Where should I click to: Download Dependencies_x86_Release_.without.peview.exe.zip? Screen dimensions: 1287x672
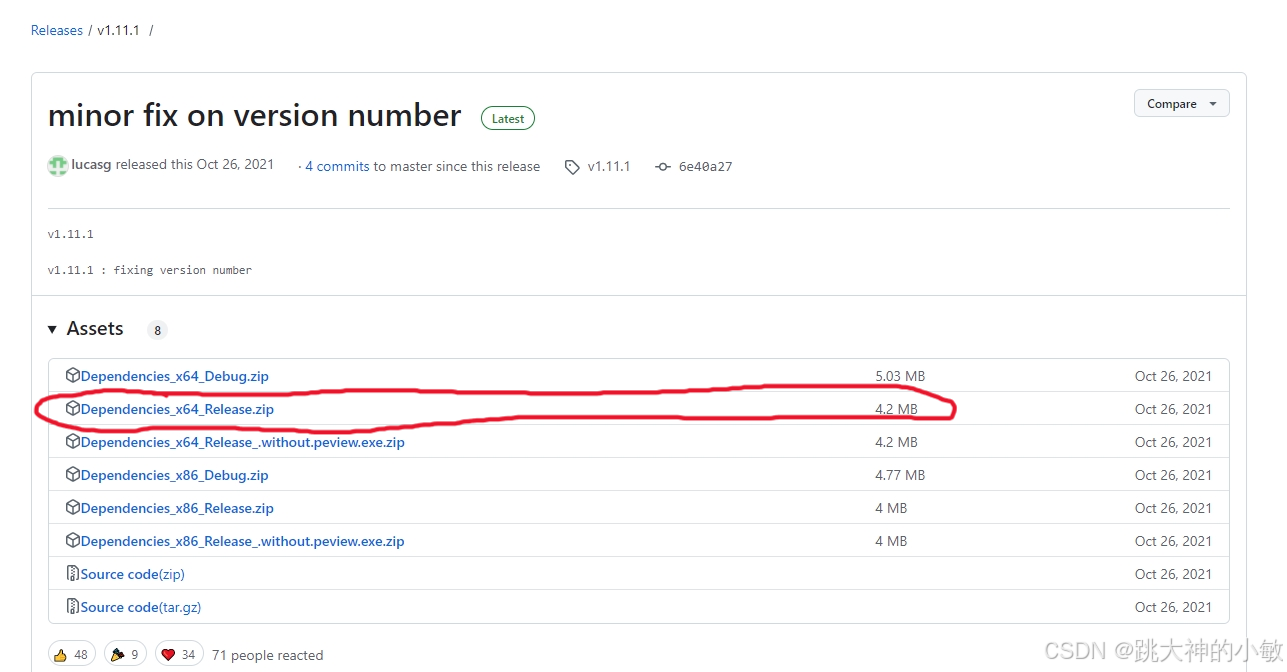click(243, 541)
